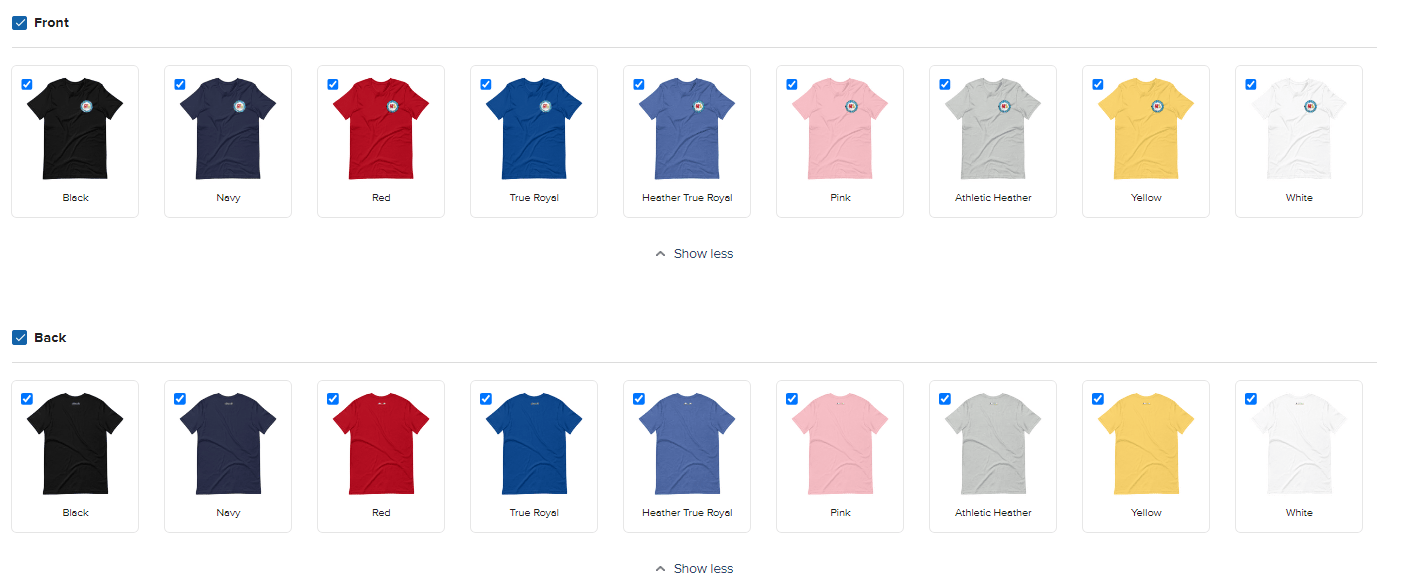Collapse Back mockups with Show less

pyautogui.click(x=694, y=569)
